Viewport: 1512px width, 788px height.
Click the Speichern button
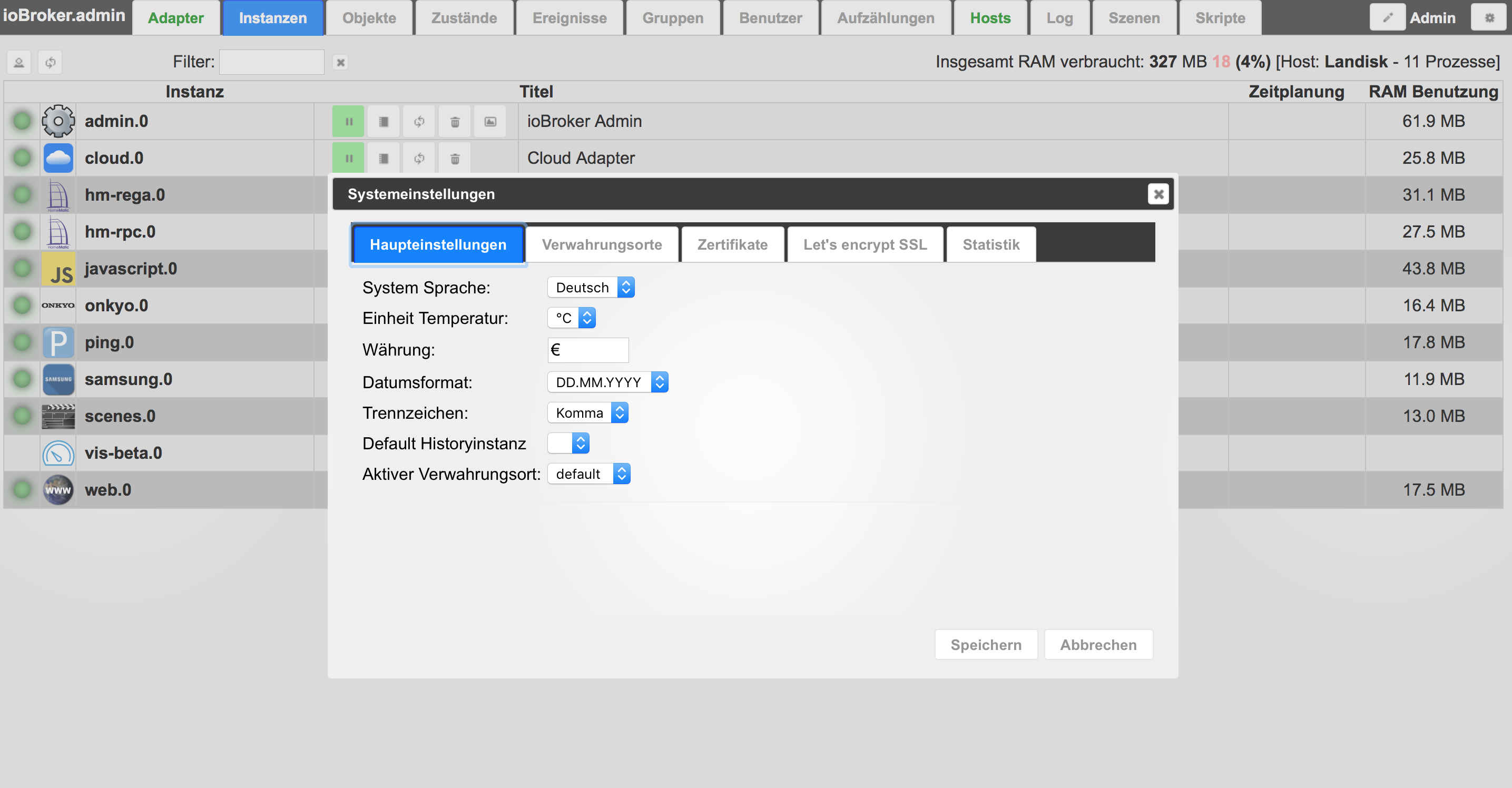click(986, 645)
